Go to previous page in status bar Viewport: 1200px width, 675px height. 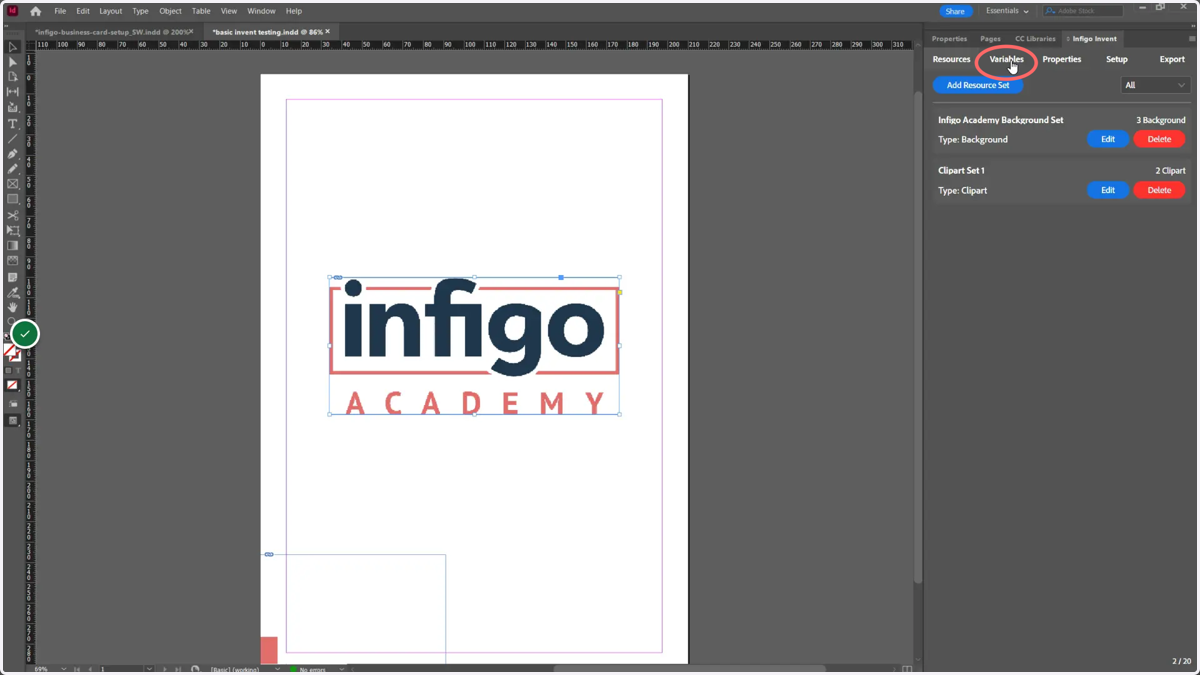(x=90, y=669)
